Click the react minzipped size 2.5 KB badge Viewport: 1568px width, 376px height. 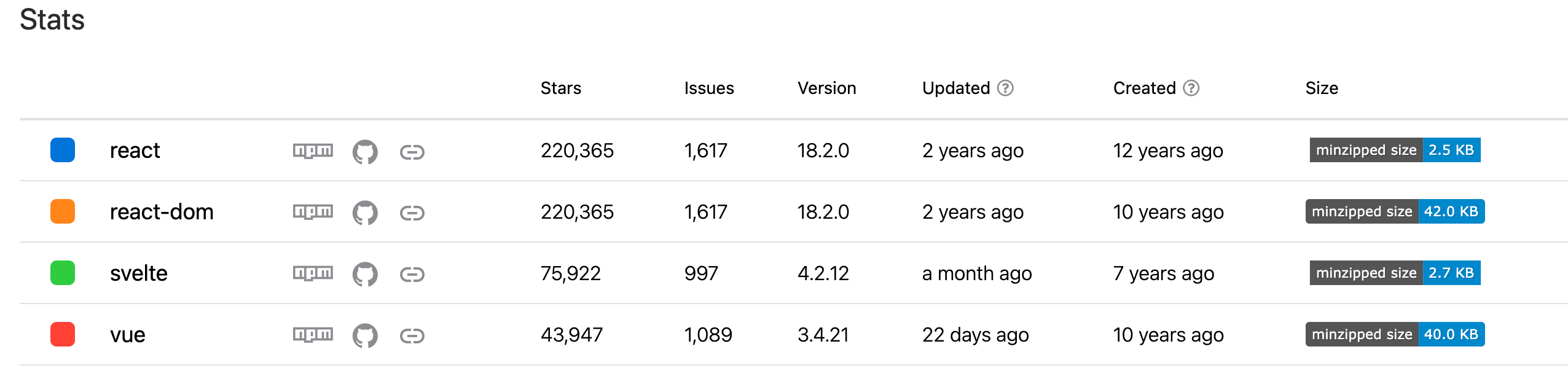[x=1395, y=150]
